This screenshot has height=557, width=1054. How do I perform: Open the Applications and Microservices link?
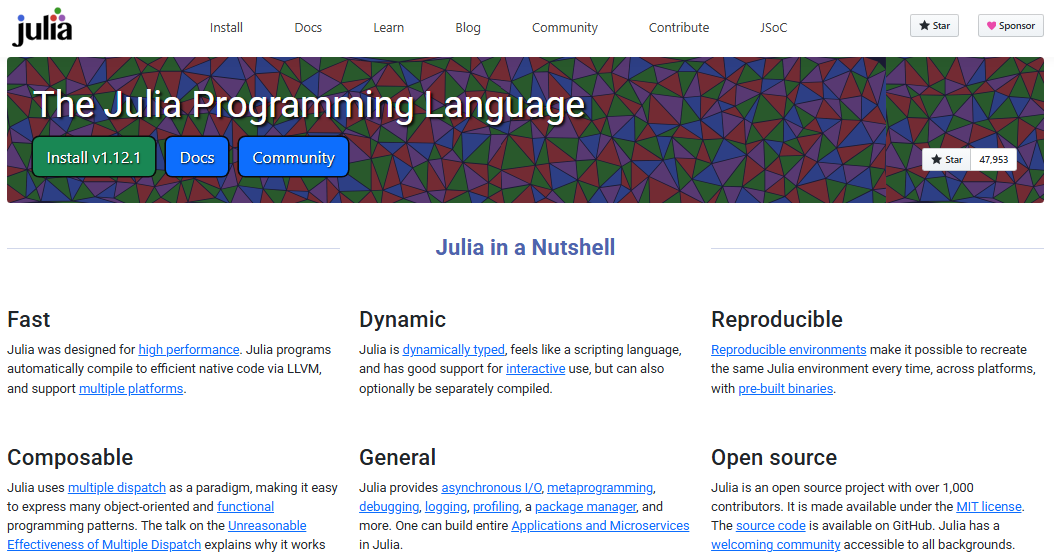coord(600,525)
